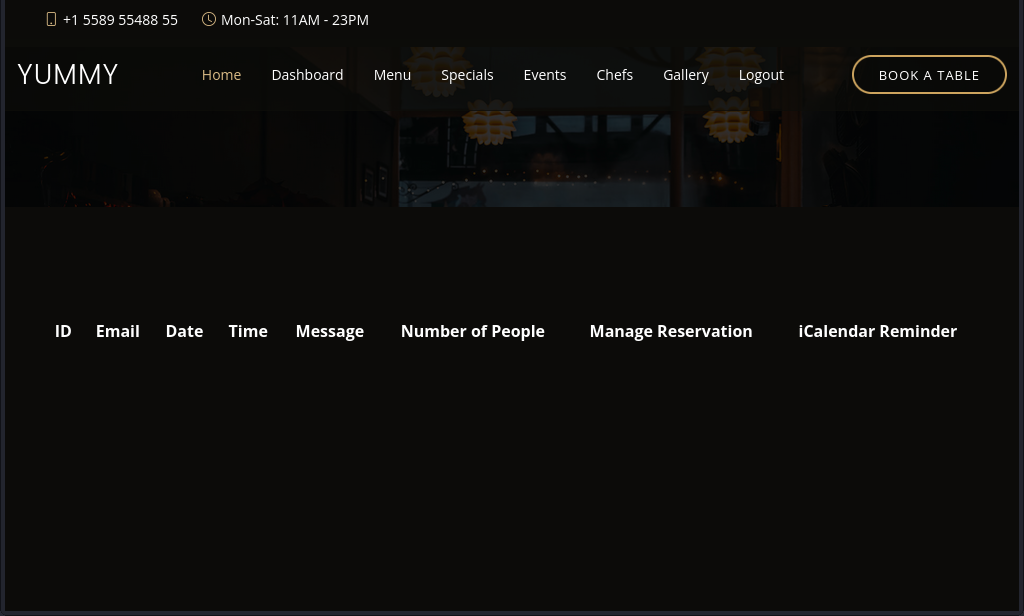Viewport: 1024px width, 616px height.
Task: Open the Gallery page
Action: [686, 74]
